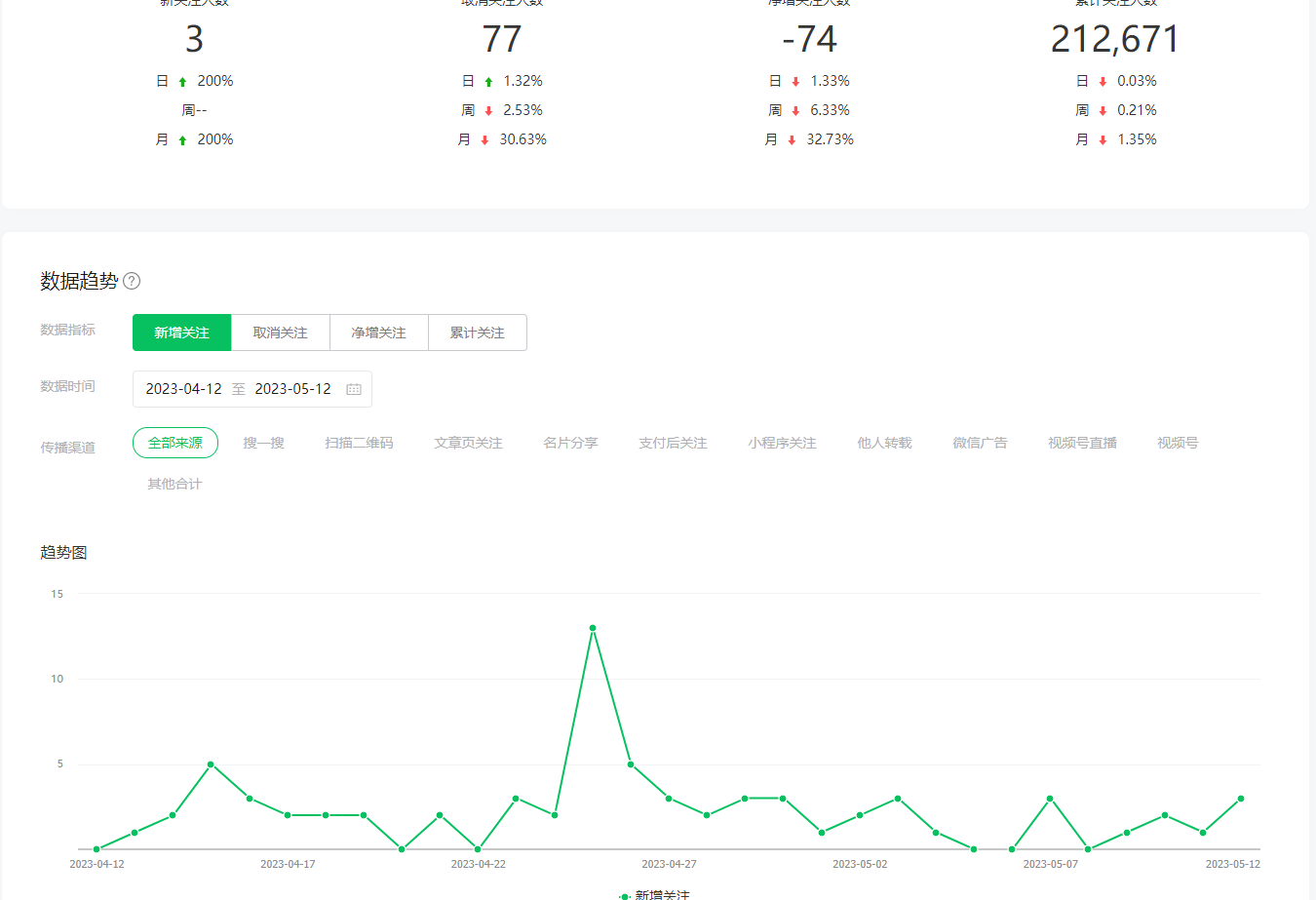This screenshot has height=900, width=1316.
Task: Select the 微信广告 channel filter
Action: pos(980,443)
